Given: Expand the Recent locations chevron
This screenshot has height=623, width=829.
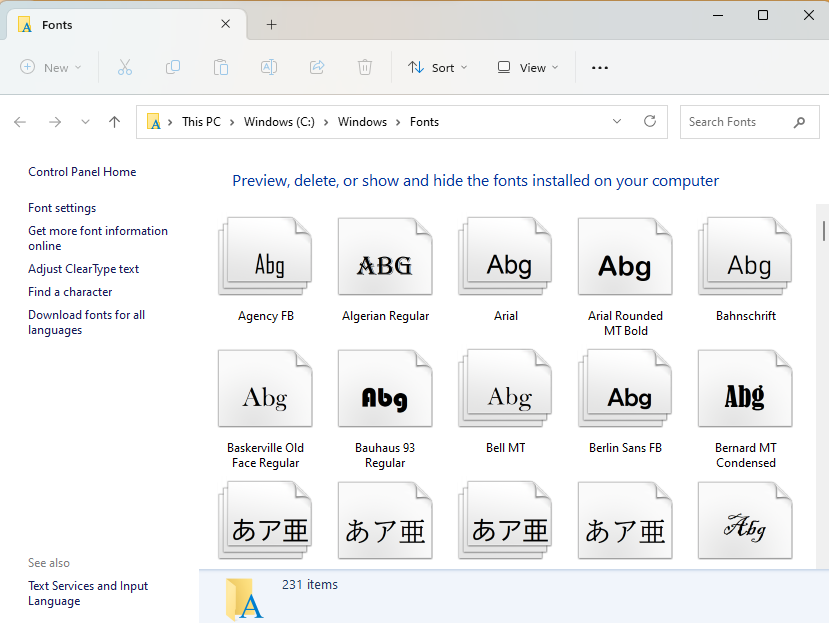Looking at the screenshot, I should pyautogui.click(x=85, y=122).
